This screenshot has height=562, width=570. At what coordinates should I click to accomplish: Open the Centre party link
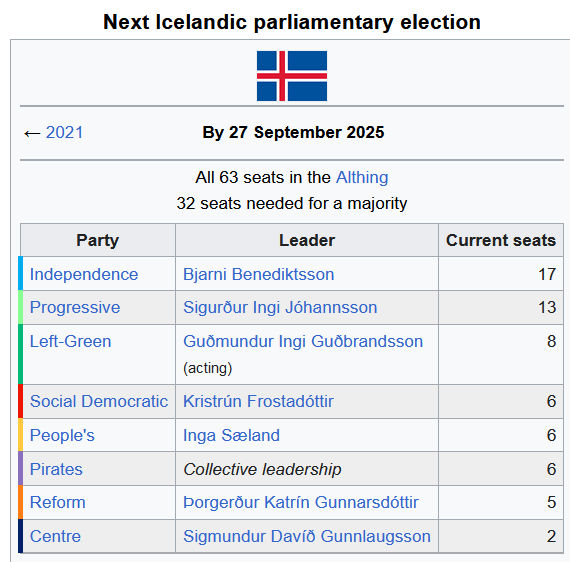[x=55, y=536]
